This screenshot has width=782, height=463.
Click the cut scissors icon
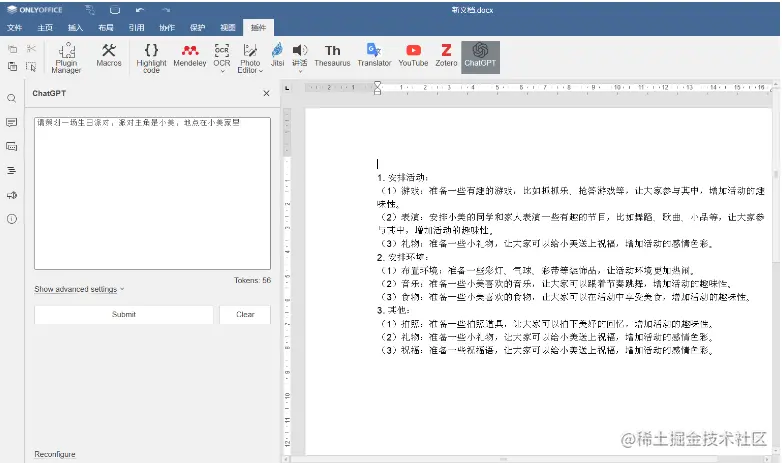click(31, 49)
